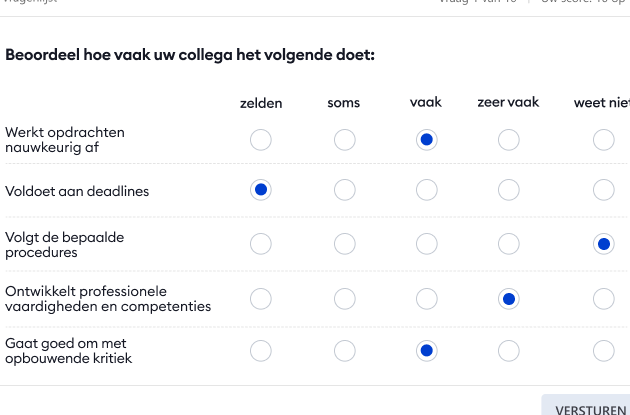Select 'zeer vaak' for Volgt de bepaalde procedures
Screen dimensions: 630x415
point(509,244)
